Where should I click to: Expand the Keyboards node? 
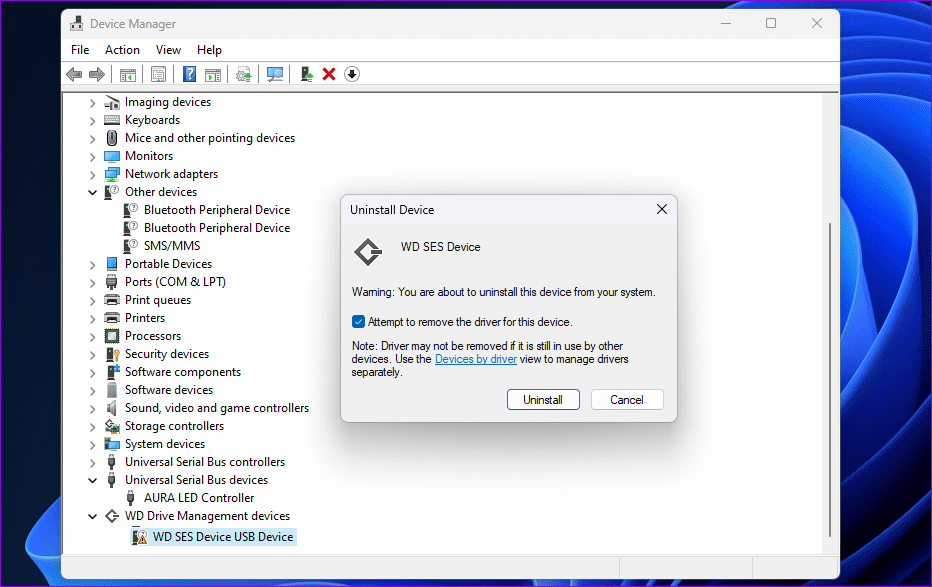pos(92,121)
